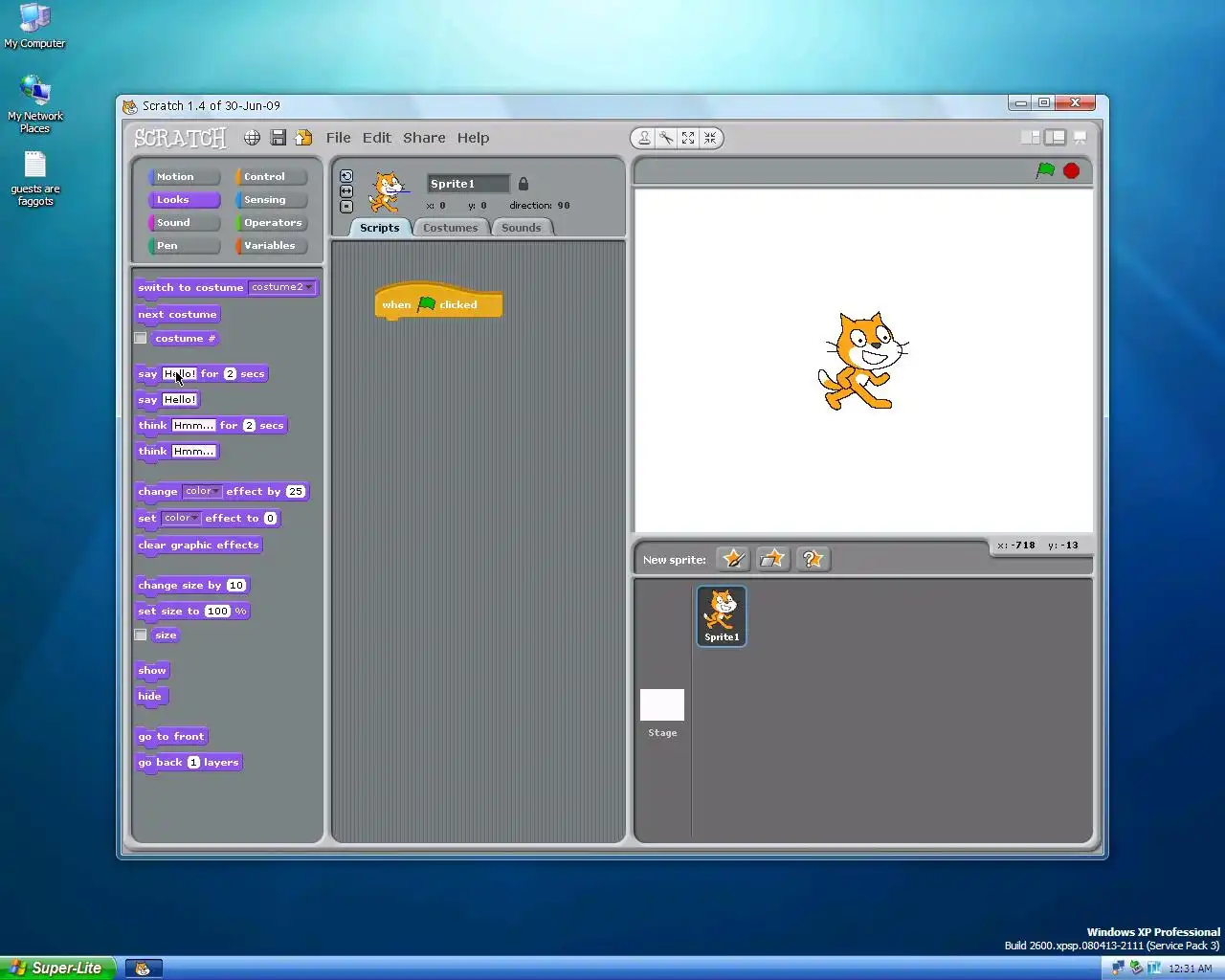
Task: Select the Grow sprite tool
Action: pyautogui.click(x=688, y=138)
